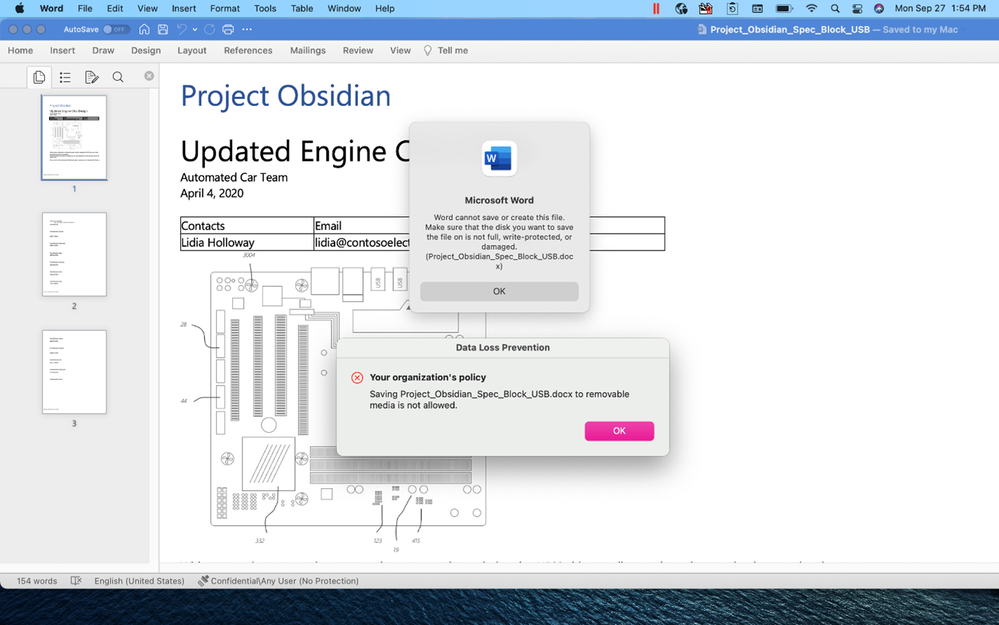The image size is (999, 625).
Task: Open the Apple menu
Action: (x=20, y=8)
